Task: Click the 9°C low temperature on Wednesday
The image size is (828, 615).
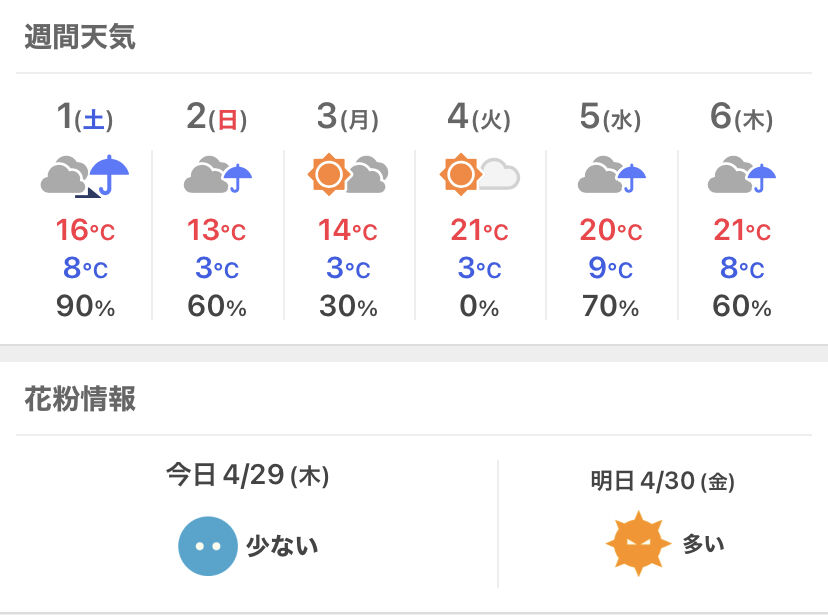Action: (610, 268)
